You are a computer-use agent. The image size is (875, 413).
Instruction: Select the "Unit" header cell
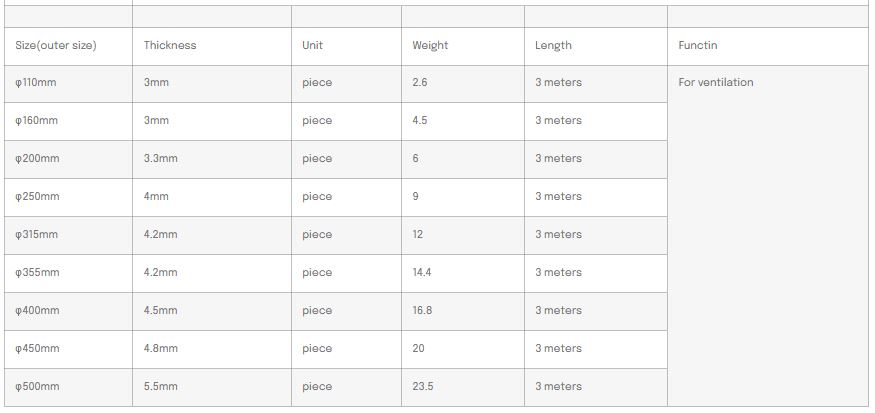click(313, 45)
